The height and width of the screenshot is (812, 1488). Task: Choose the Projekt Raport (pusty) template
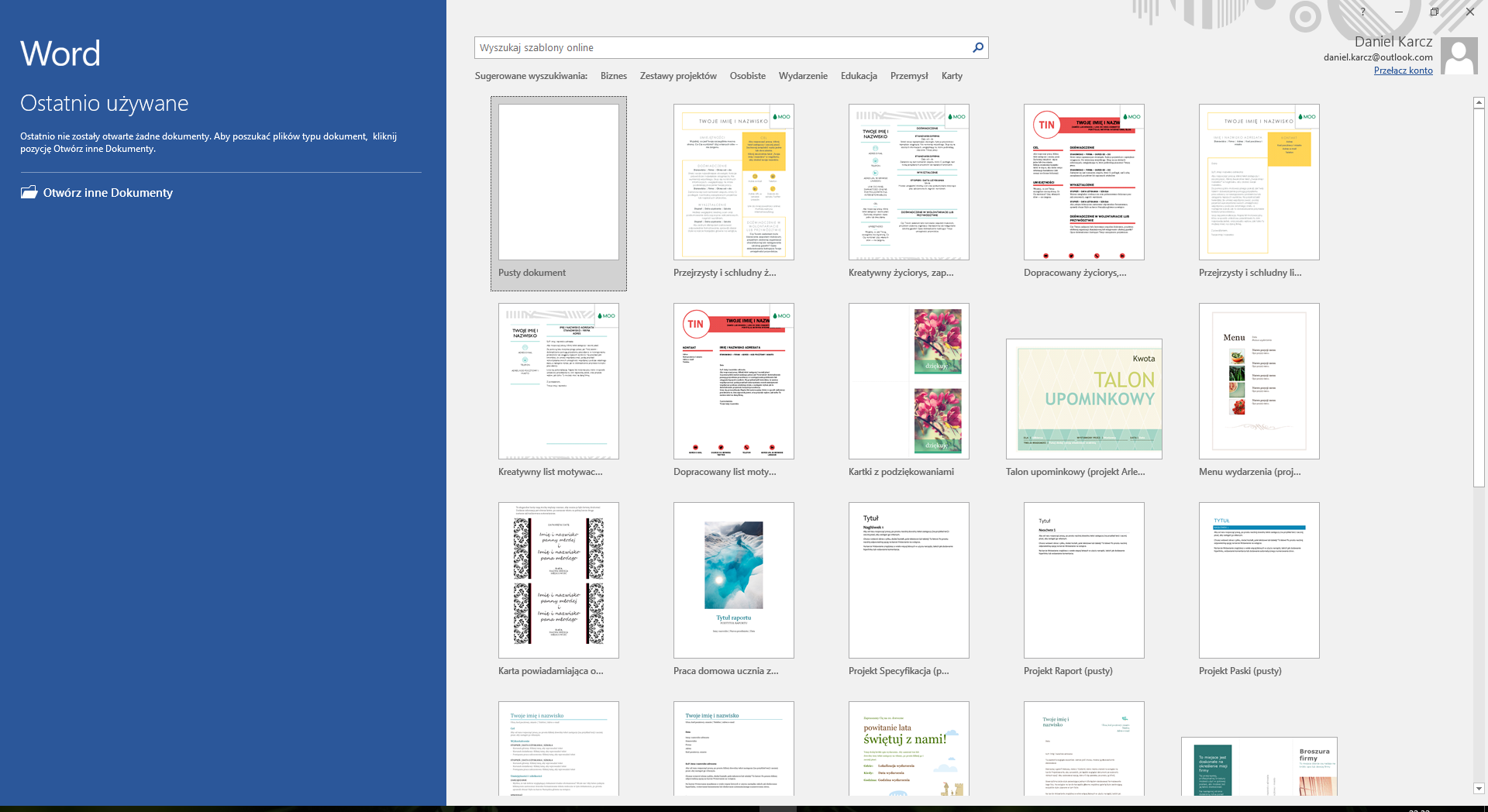pos(1083,580)
